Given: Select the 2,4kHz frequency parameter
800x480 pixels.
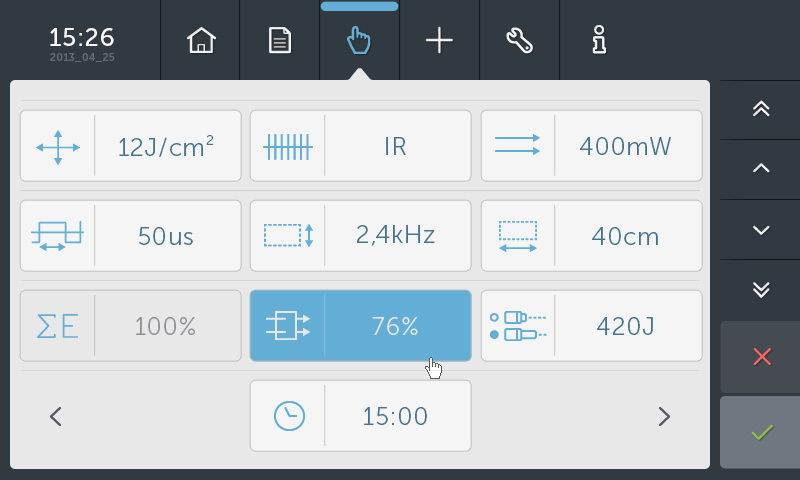Looking at the screenshot, I should [x=360, y=236].
